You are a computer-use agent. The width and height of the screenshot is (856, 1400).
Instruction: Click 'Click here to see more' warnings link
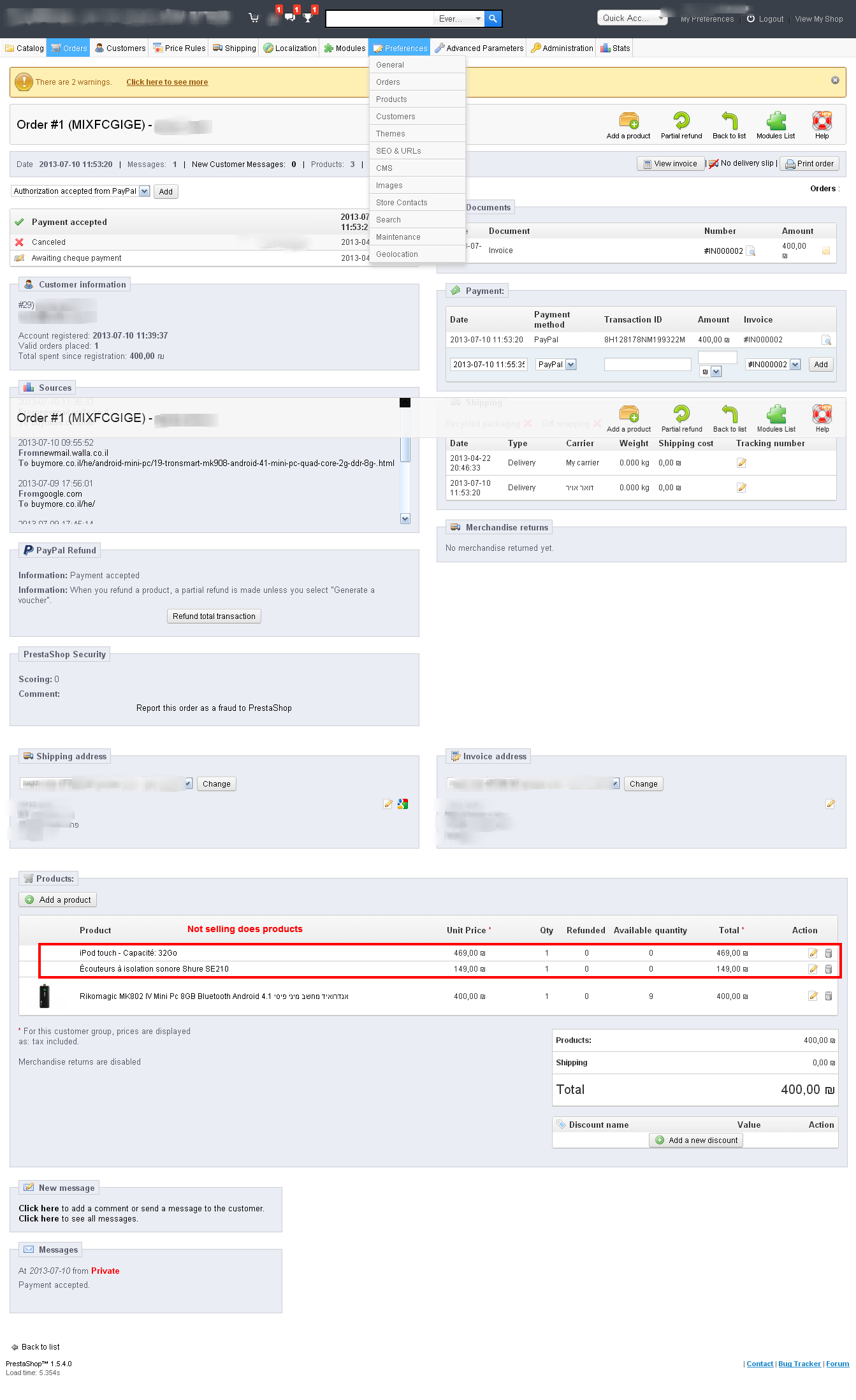tap(167, 82)
